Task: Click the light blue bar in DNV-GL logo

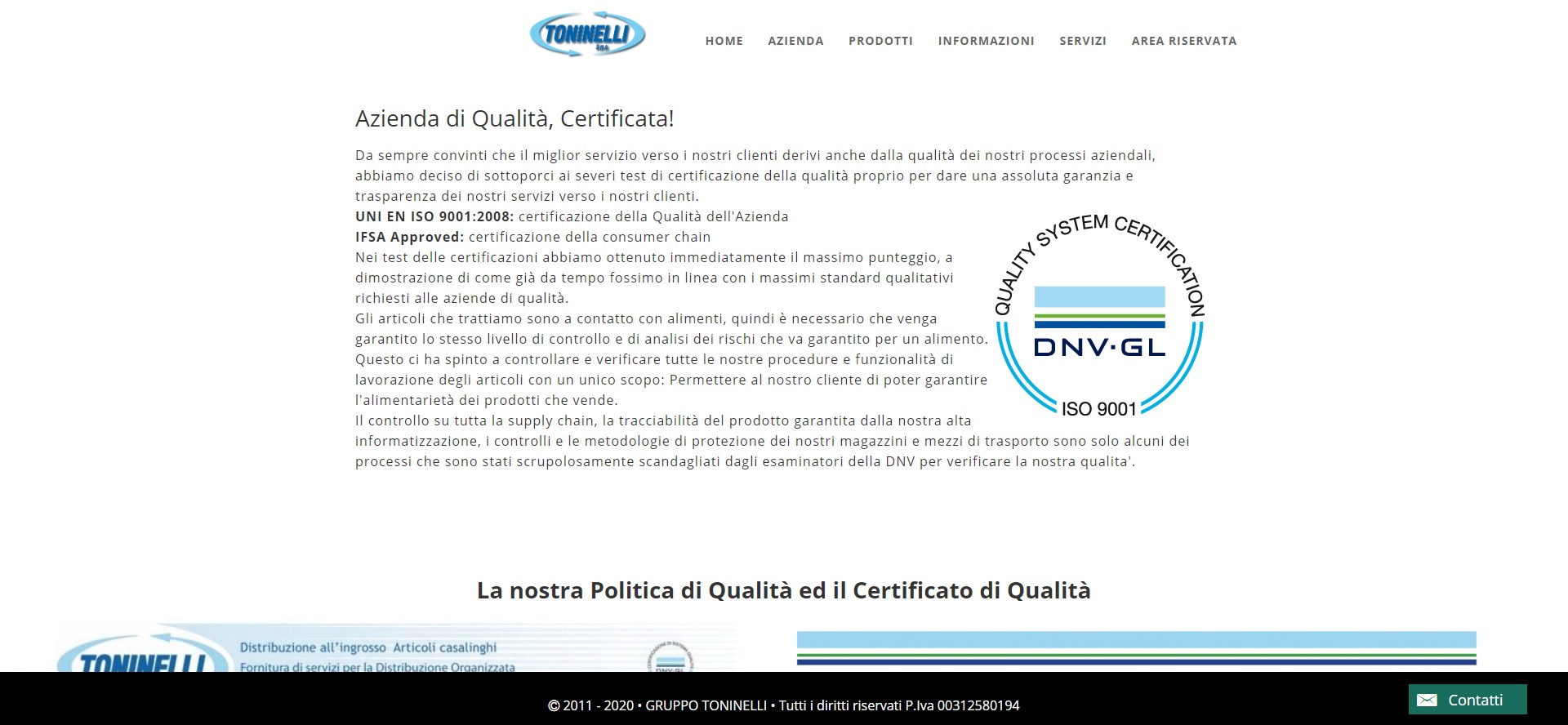Action: click(1099, 296)
